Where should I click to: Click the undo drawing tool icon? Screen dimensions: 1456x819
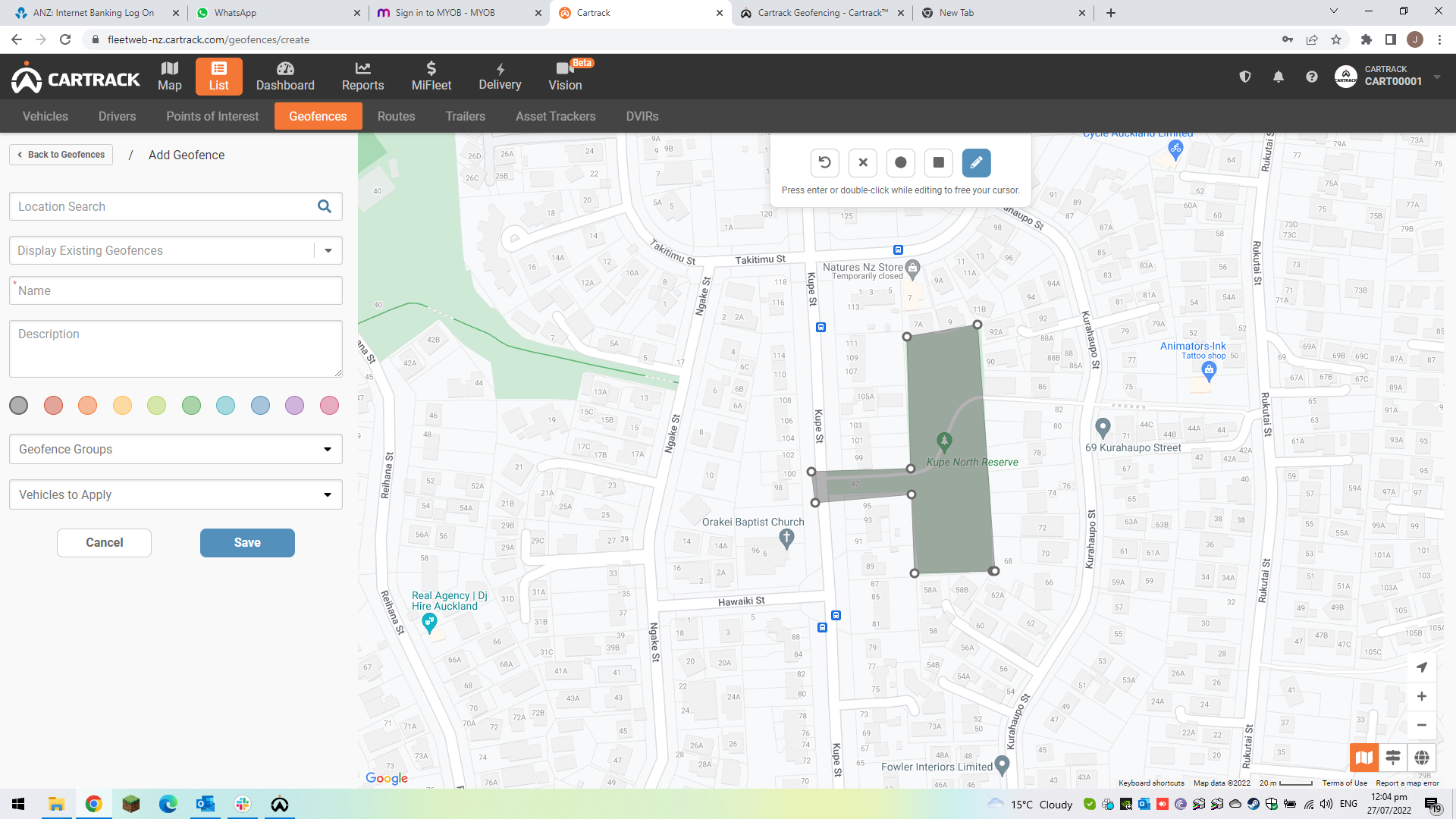[824, 162]
